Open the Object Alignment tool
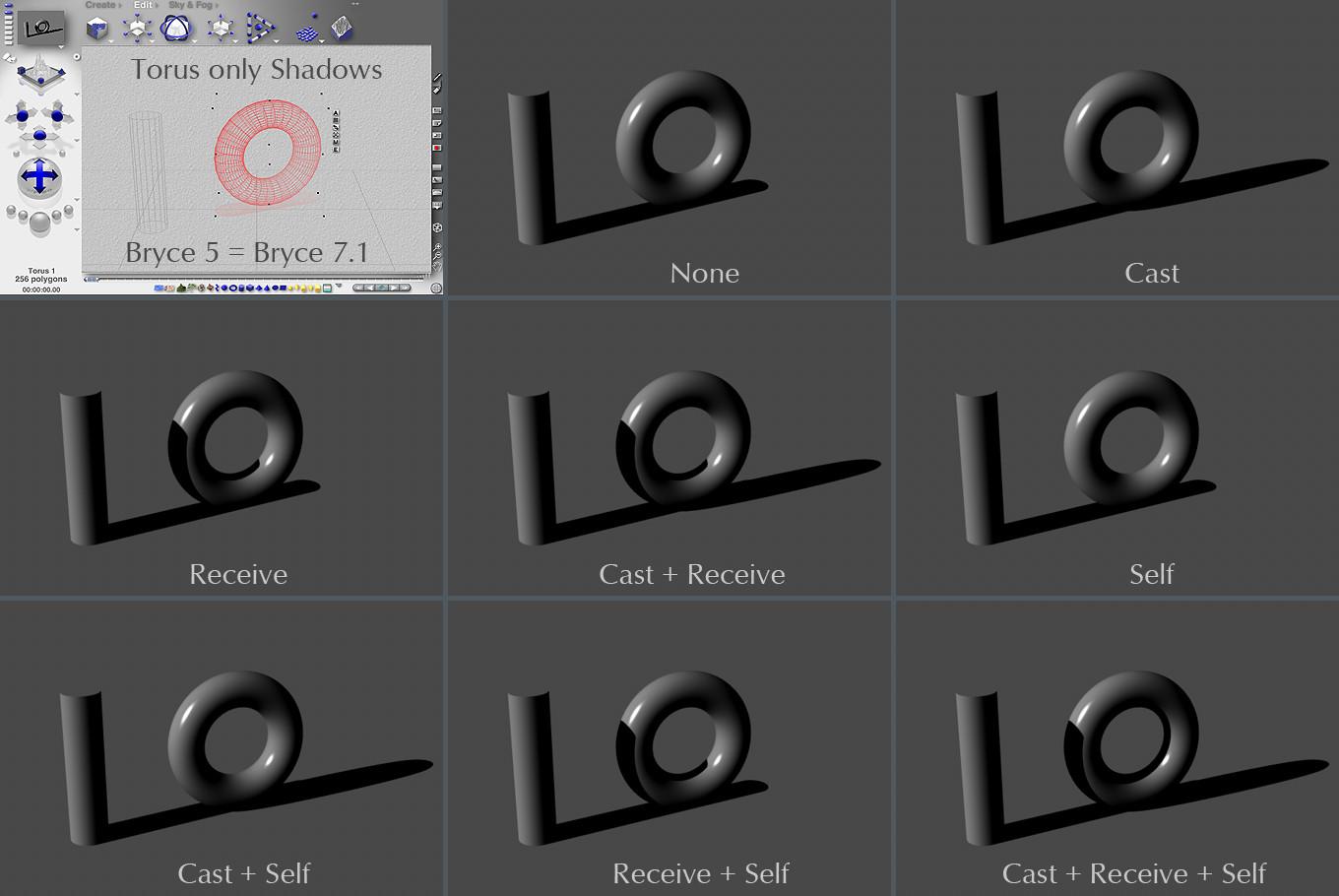Viewport: 1339px width, 896px height. pyautogui.click(x=261, y=27)
